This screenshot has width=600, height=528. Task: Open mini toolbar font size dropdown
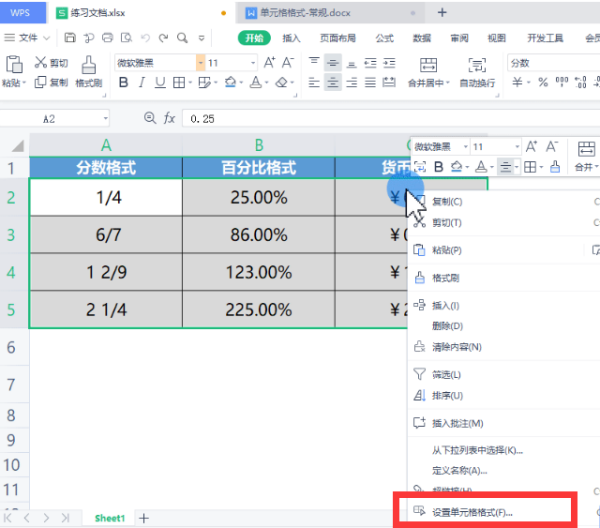(x=517, y=147)
